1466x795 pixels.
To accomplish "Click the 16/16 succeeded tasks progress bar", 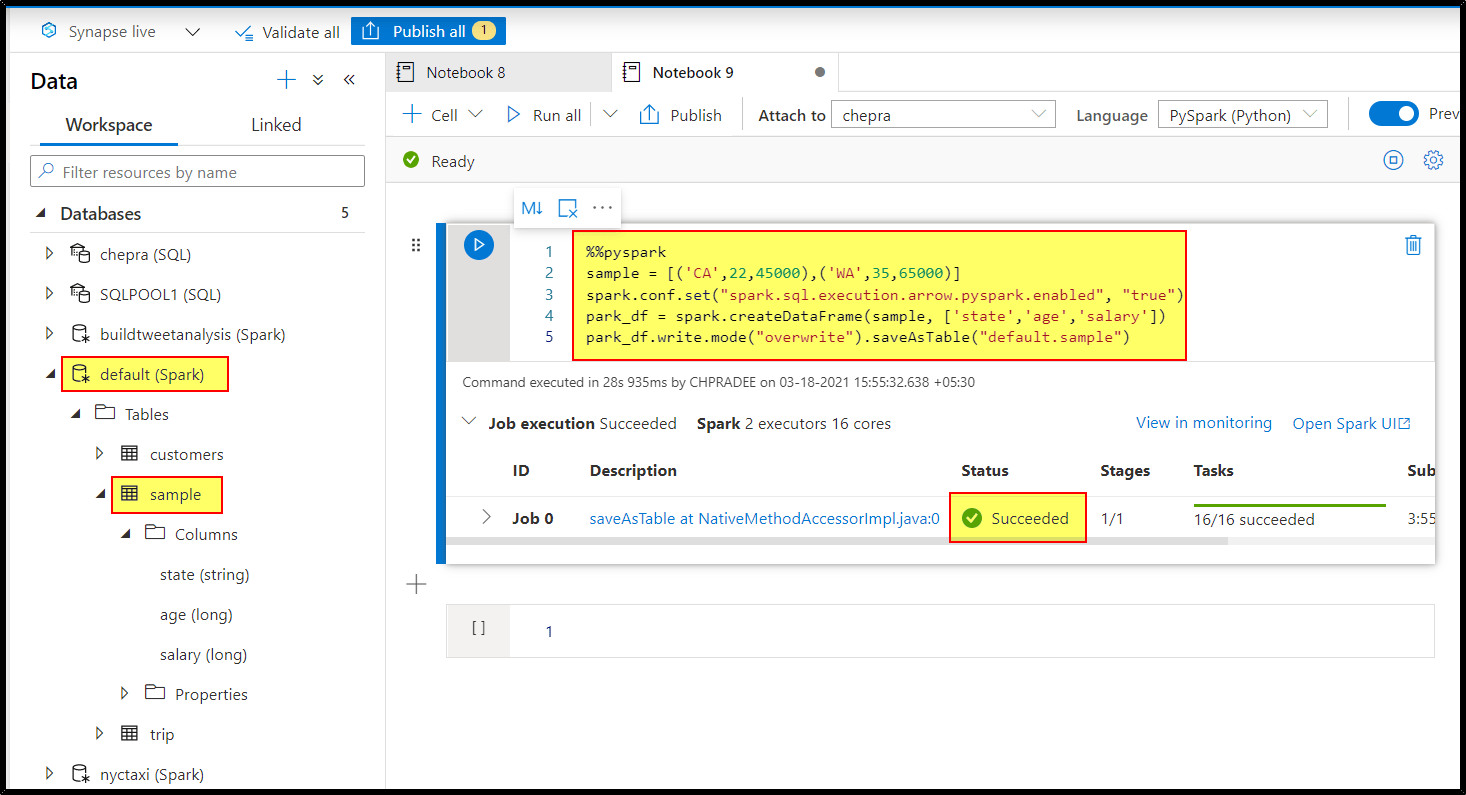I will [1290, 506].
